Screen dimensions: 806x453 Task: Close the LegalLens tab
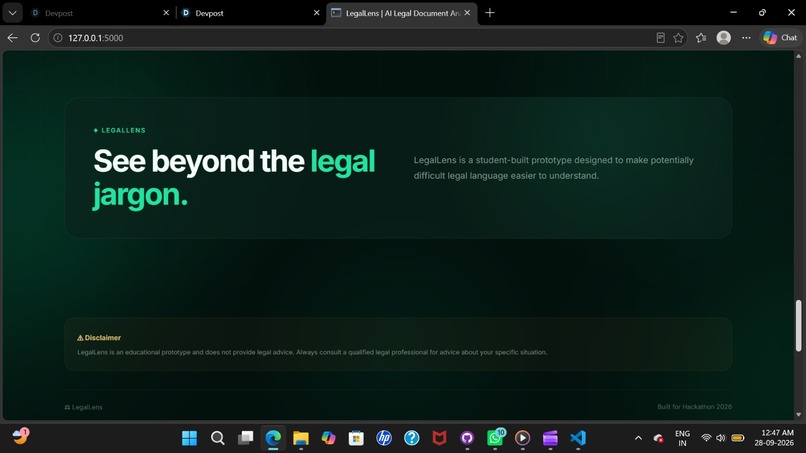click(467, 13)
